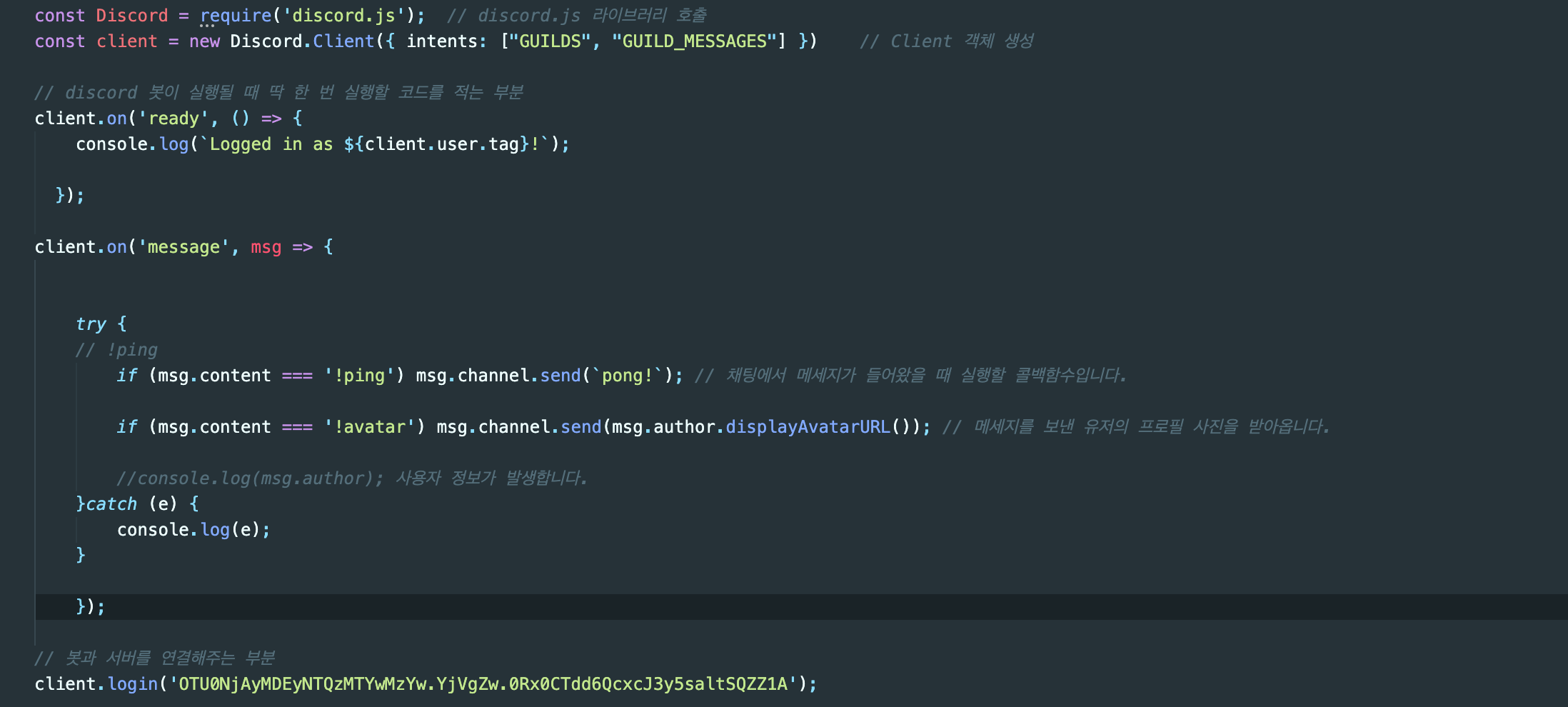The image size is (1568, 707).
Task: Click the "GUILDS" intent string
Action: 550,41
